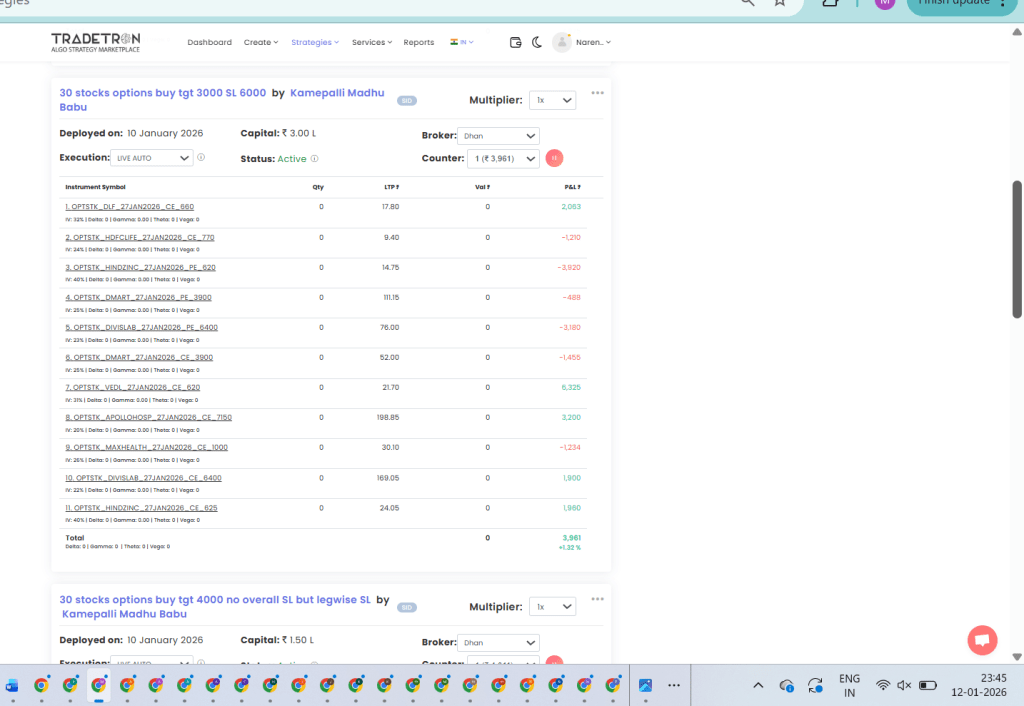Click the muted speaker icon in system tray
Screen dimensions: 1024x706
click(904, 685)
